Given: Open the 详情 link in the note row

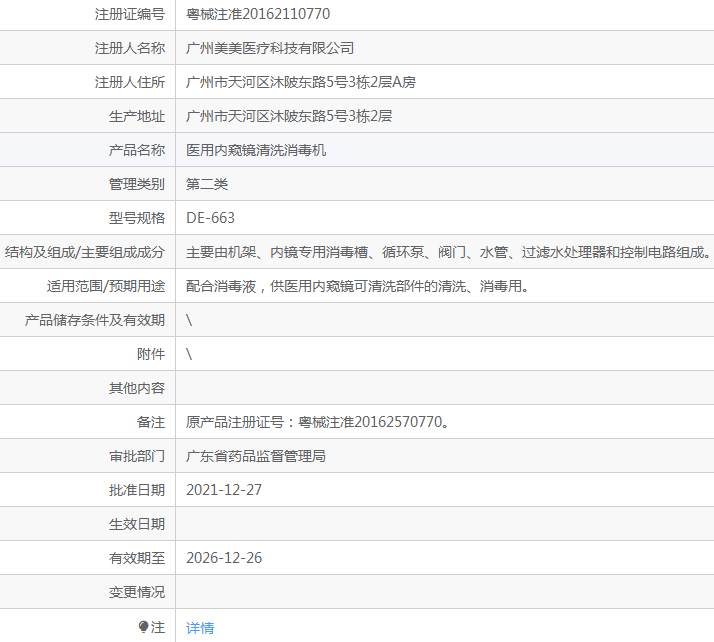Looking at the screenshot, I should 200,628.
